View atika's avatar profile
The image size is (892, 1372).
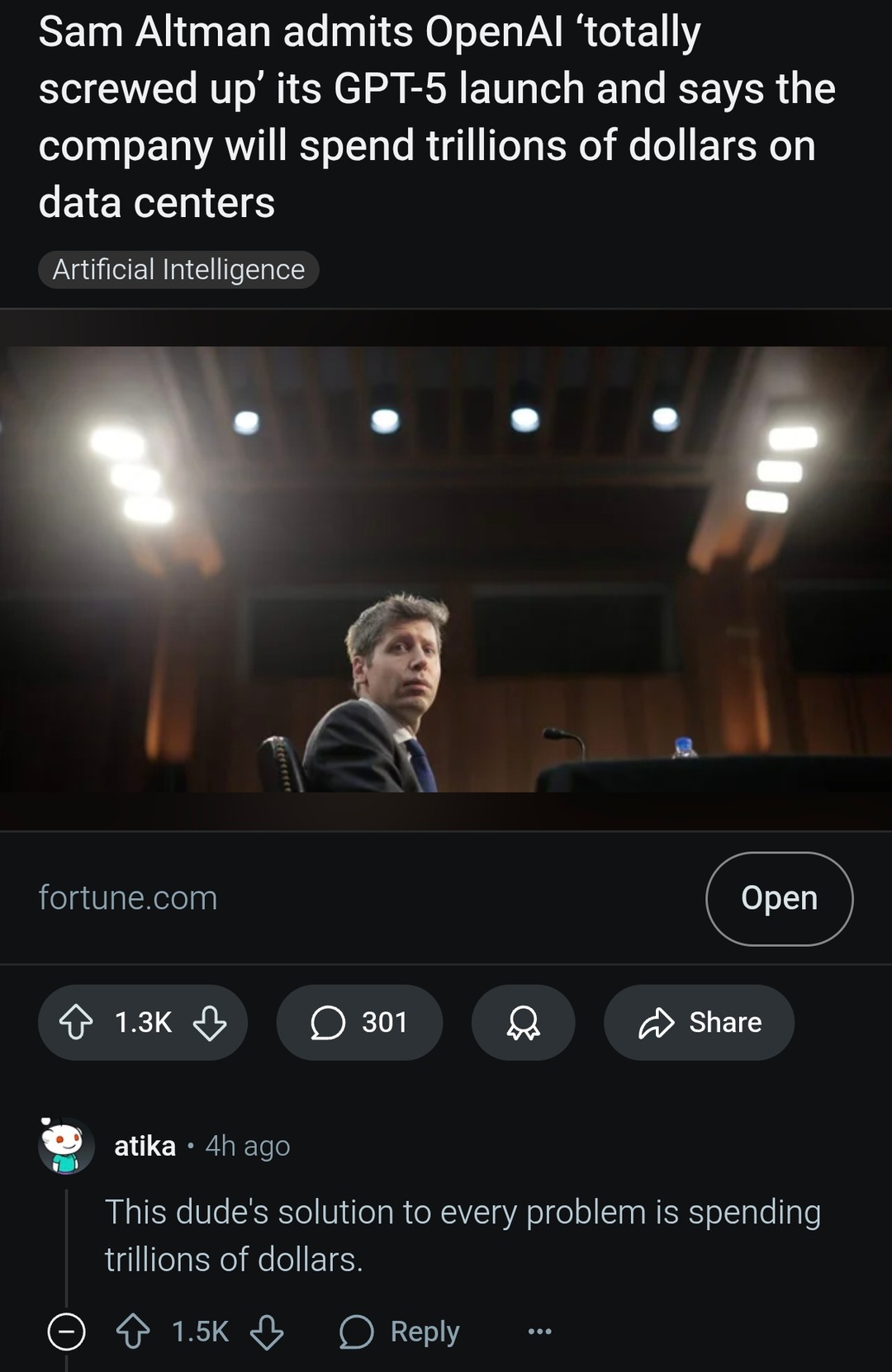66,1146
